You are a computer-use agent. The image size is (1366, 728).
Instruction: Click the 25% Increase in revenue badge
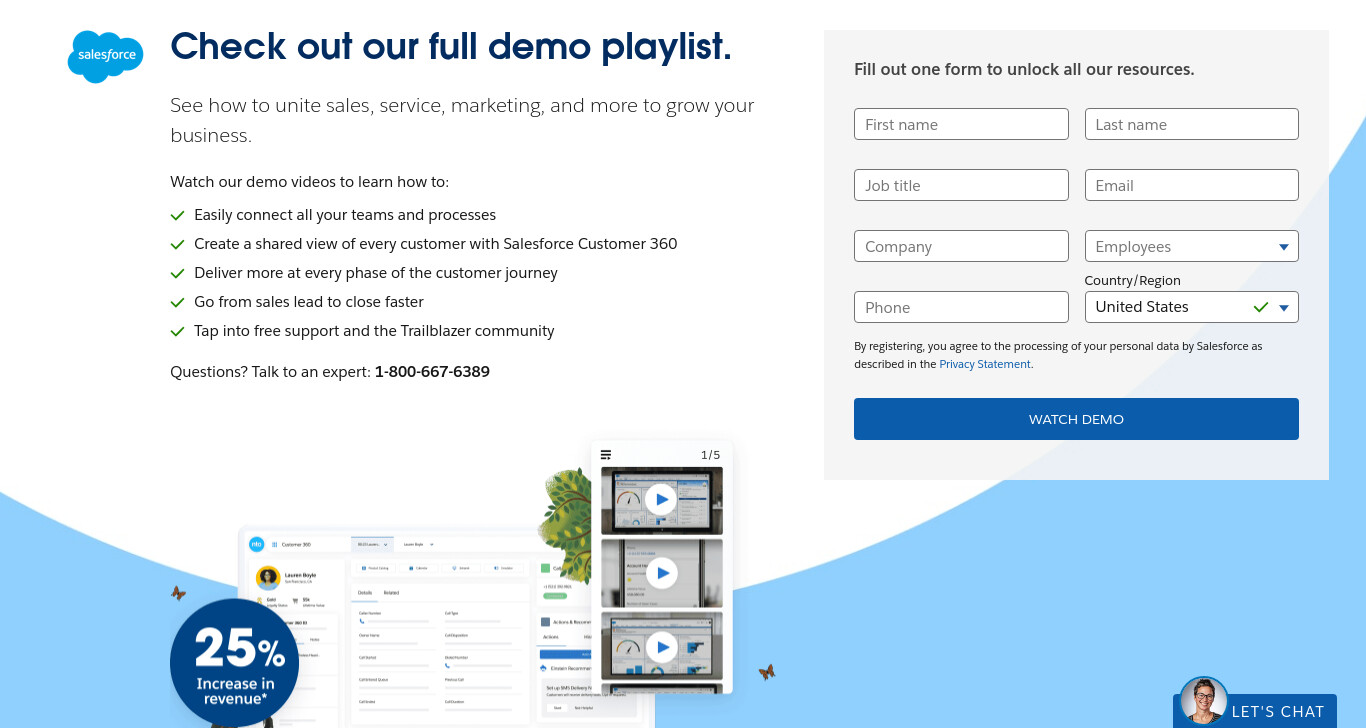tap(234, 662)
